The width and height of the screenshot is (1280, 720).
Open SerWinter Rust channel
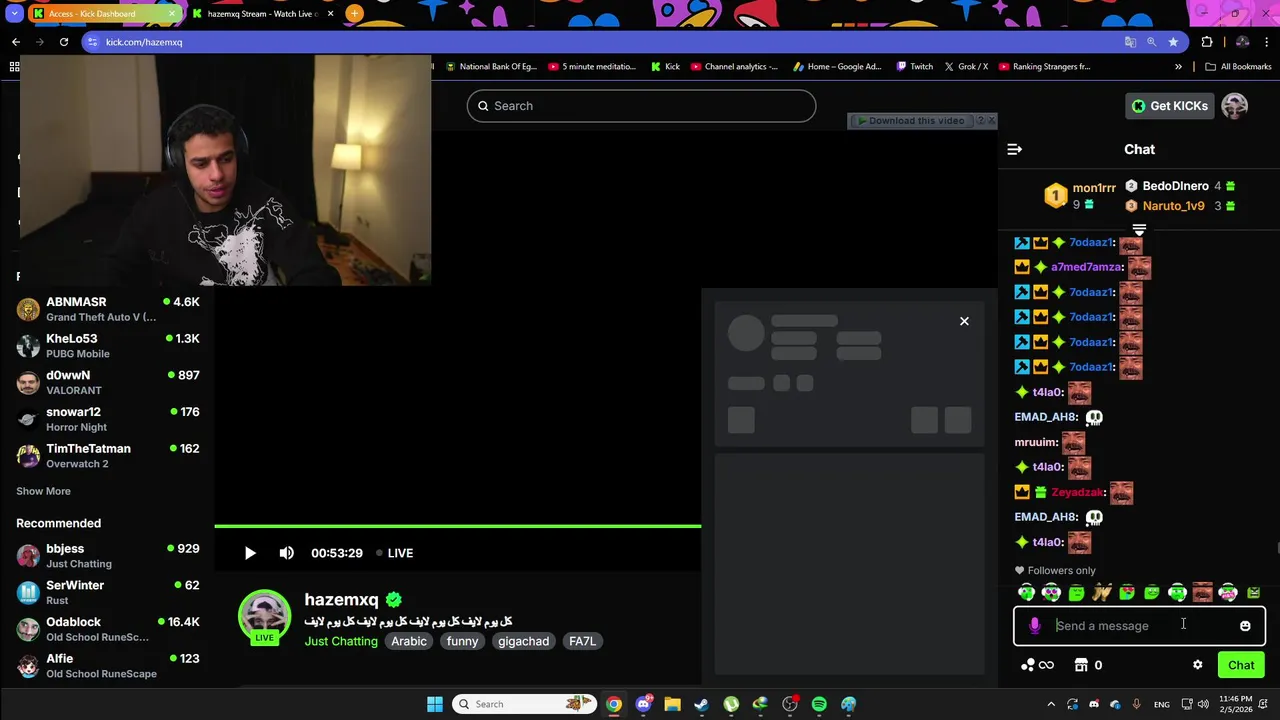(108, 592)
